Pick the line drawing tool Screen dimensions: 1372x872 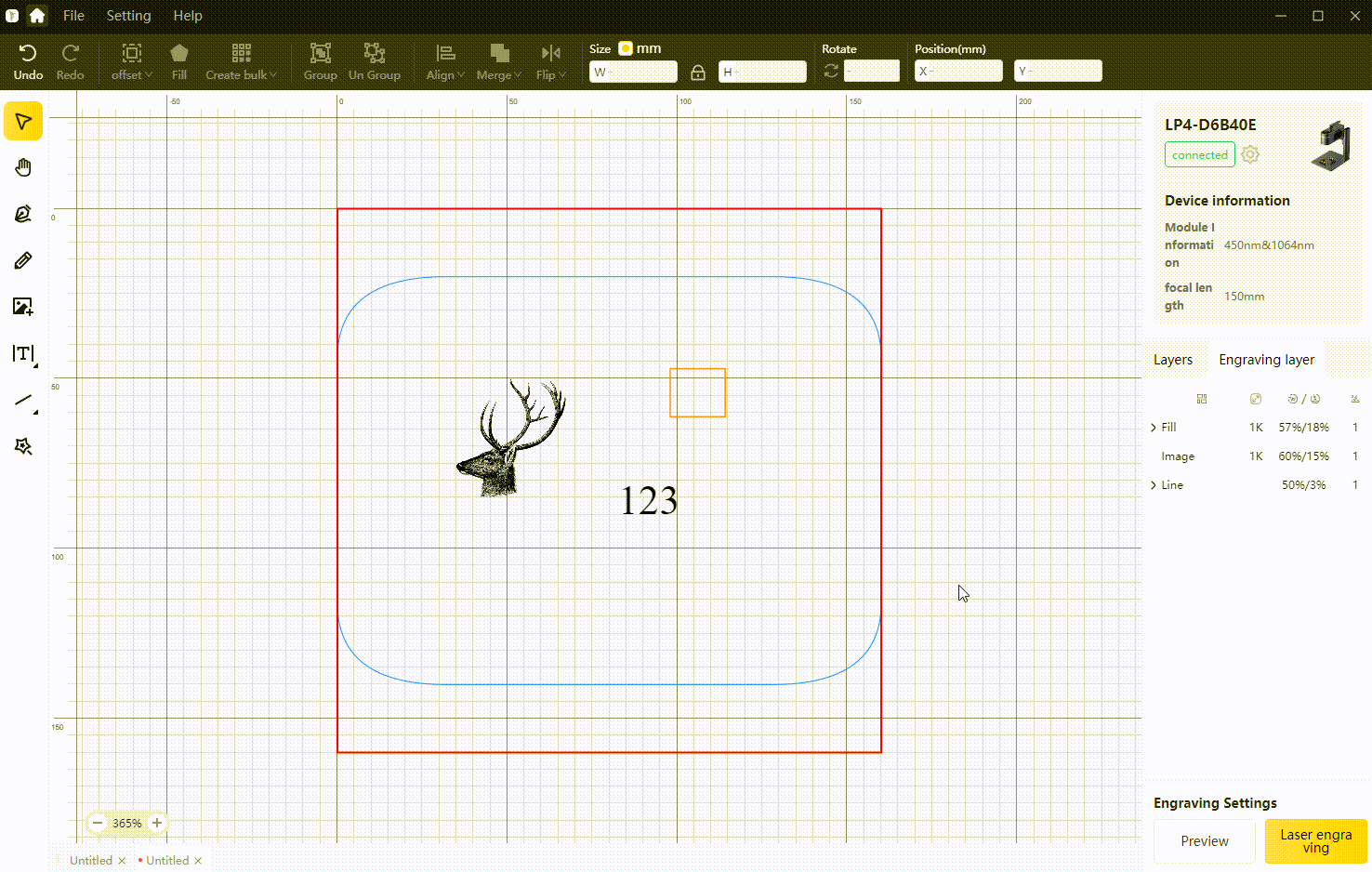23,401
